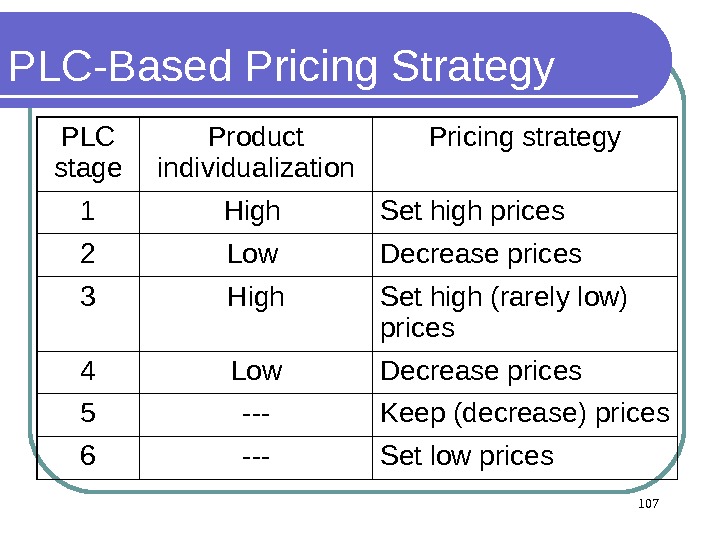Click the slide number 107
This screenshot has width=720, height=540.
(x=648, y=503)
